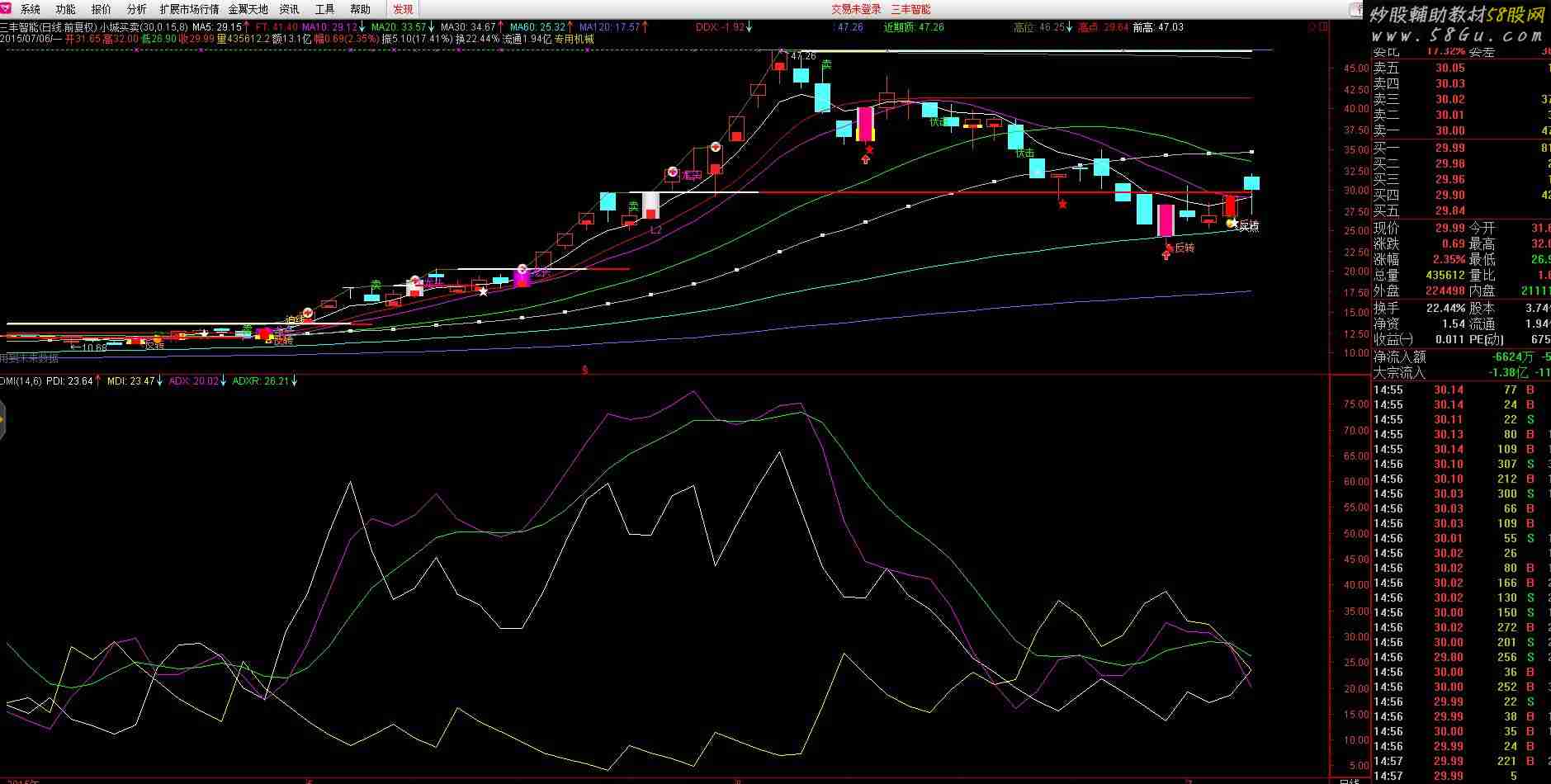The width and height of the screenshot is (1551, 784).
Task: Click the MA5: 29.15 label
Action: [217, 27]
